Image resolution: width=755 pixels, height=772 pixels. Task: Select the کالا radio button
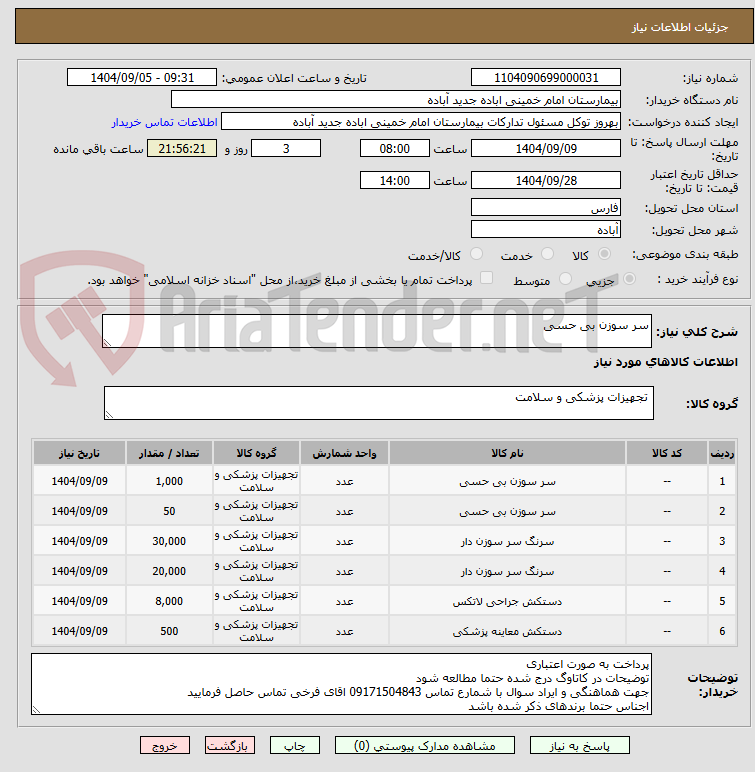[x=604, y=254]
